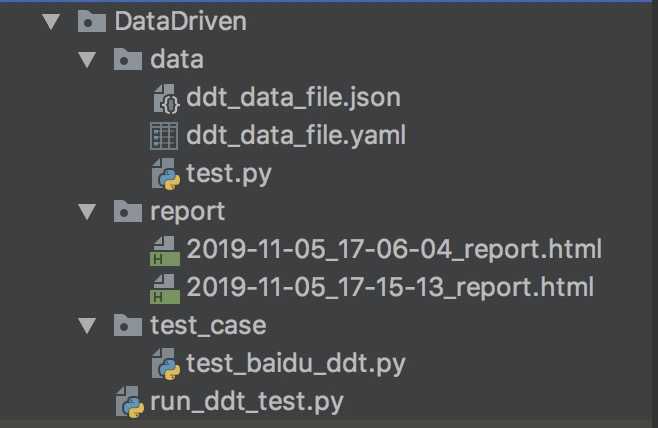Select the run_ddt_test.py file name
The width and height of the screenshot is (658, 428).
coord(246,402)
